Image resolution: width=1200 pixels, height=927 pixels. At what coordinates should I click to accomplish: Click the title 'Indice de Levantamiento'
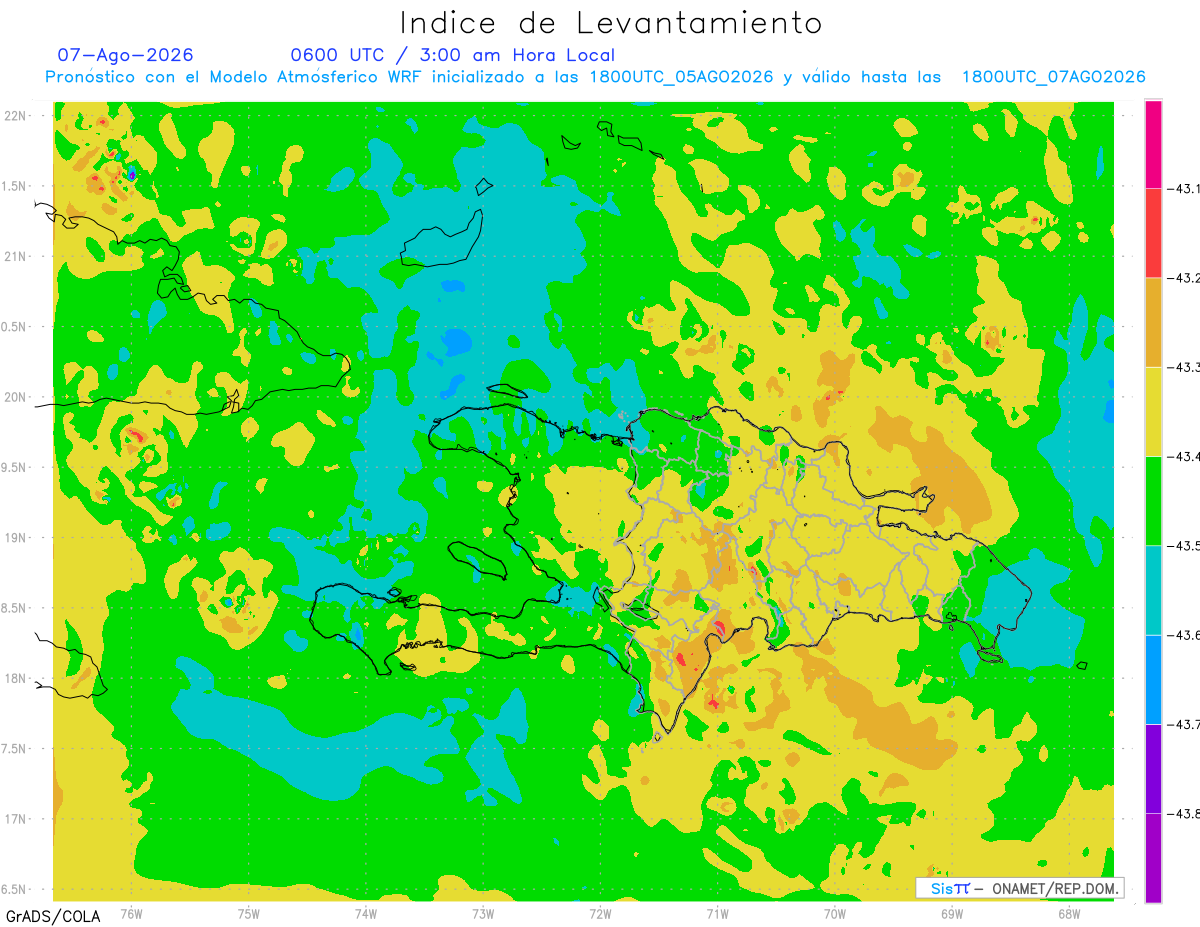(x=611, y=23)
